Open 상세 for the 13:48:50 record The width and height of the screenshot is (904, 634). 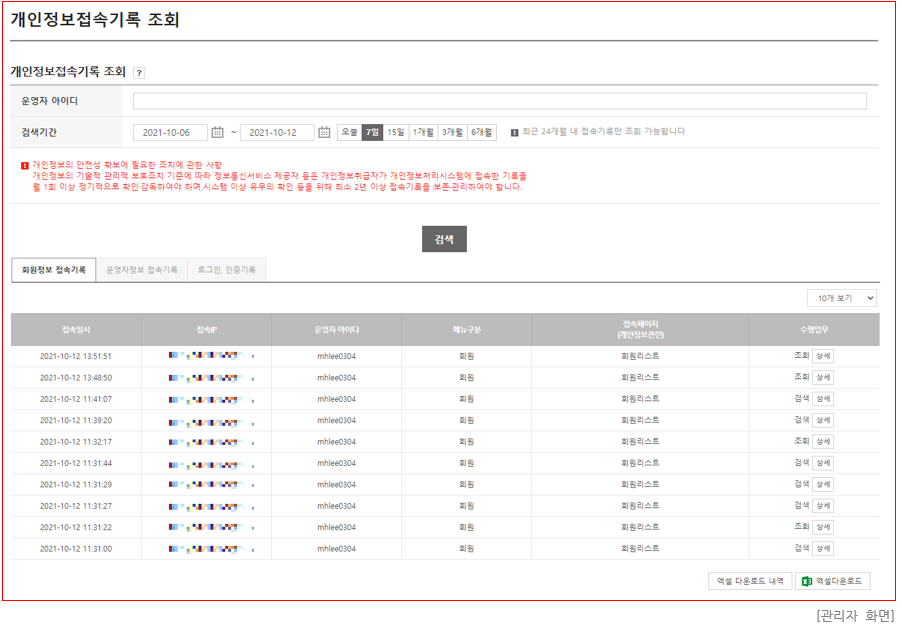pos(823,378)
